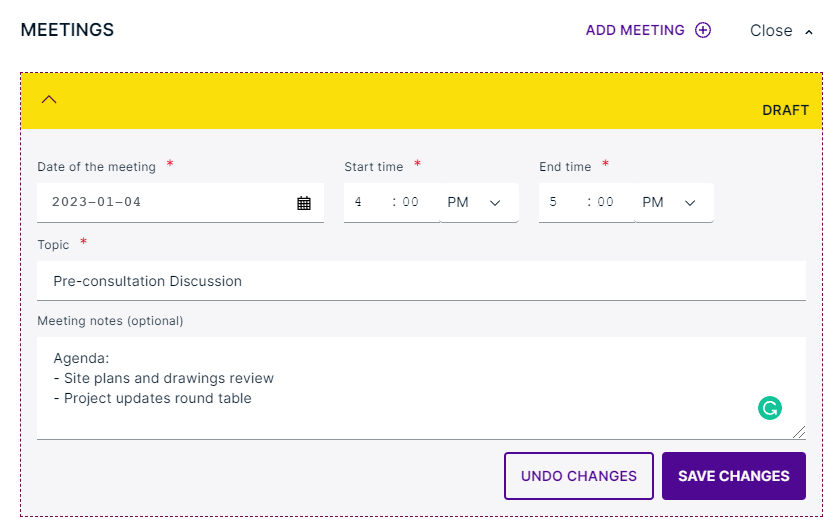Click the green Grammarly icon in notes
840x532 pixels.
click(769, 407)
